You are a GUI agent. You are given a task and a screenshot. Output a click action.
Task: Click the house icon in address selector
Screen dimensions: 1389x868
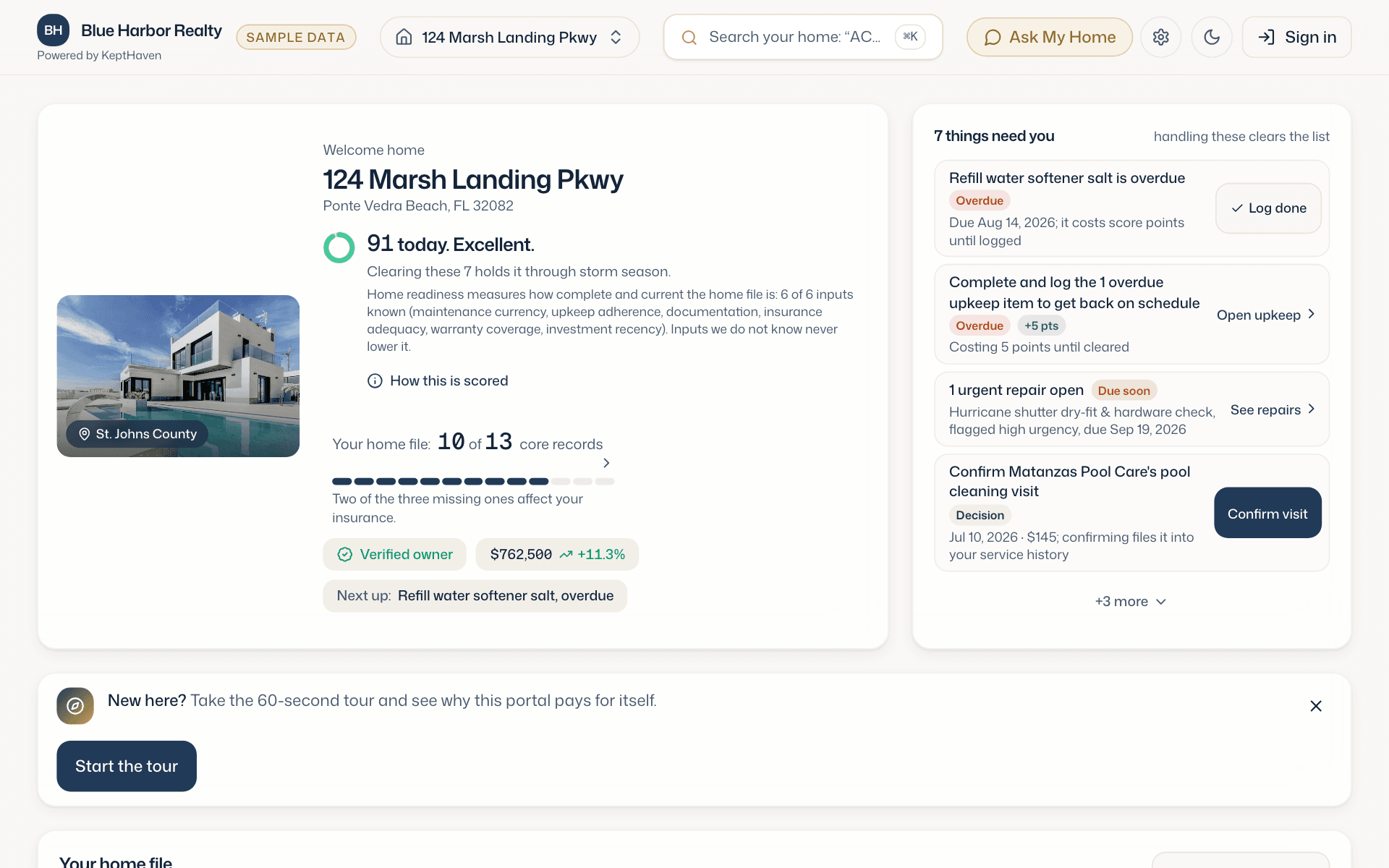tap(404, 37)
